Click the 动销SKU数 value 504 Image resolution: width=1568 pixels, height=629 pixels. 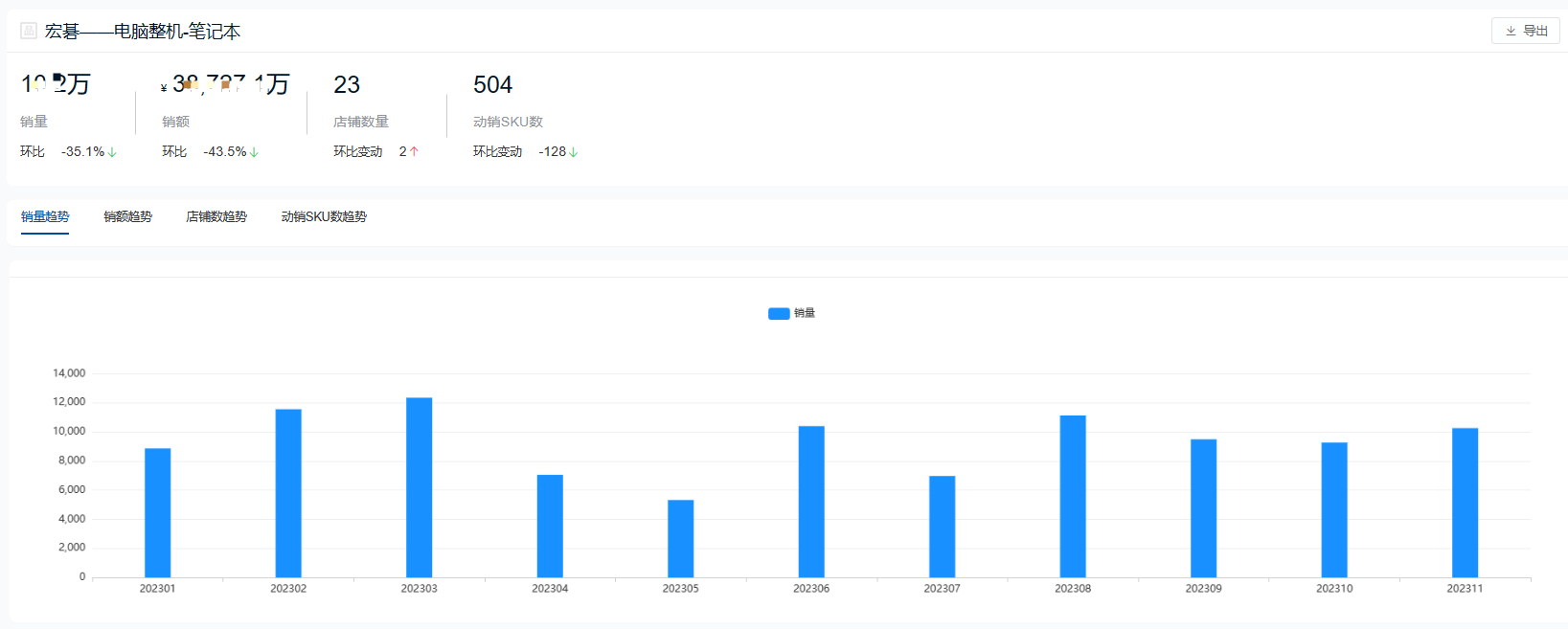492,84
